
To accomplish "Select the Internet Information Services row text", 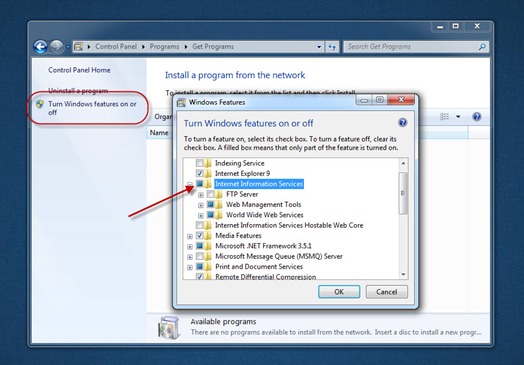I will coord(259,184).
